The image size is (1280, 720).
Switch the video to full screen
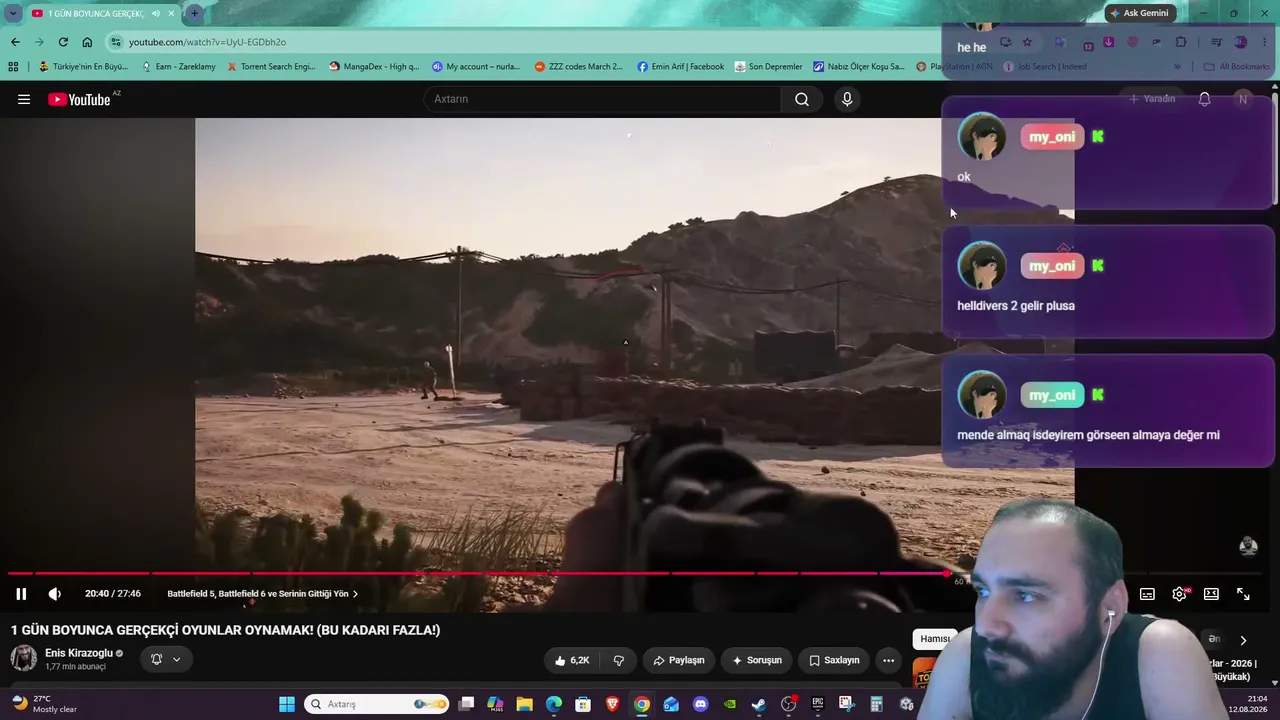[x=1243, y=594]
